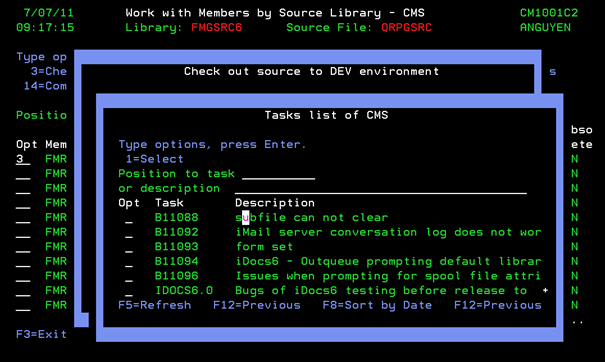Image resolution: width=605 pixels, height=362 pixels.
Task: Click the Task column header
Action: coord(169,203)
